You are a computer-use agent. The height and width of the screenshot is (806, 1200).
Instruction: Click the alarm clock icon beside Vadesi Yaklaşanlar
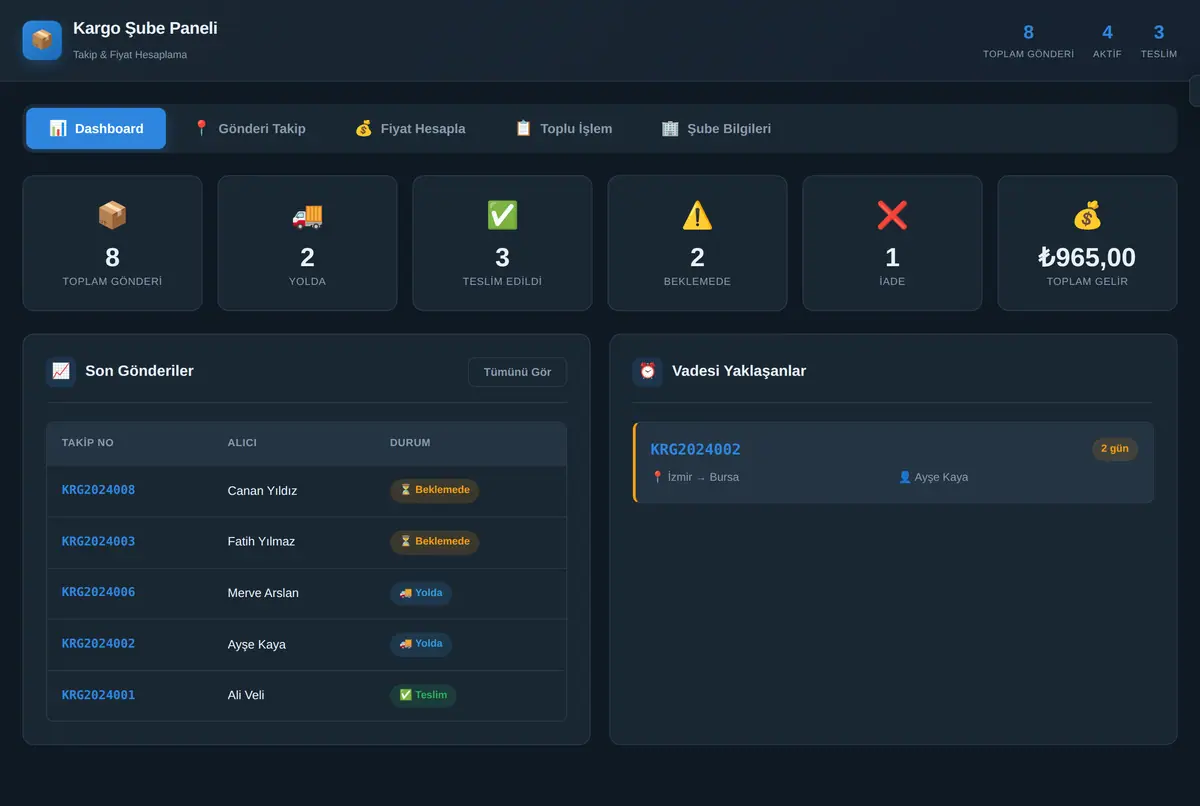pyautogui.click(x=647, y=371)
